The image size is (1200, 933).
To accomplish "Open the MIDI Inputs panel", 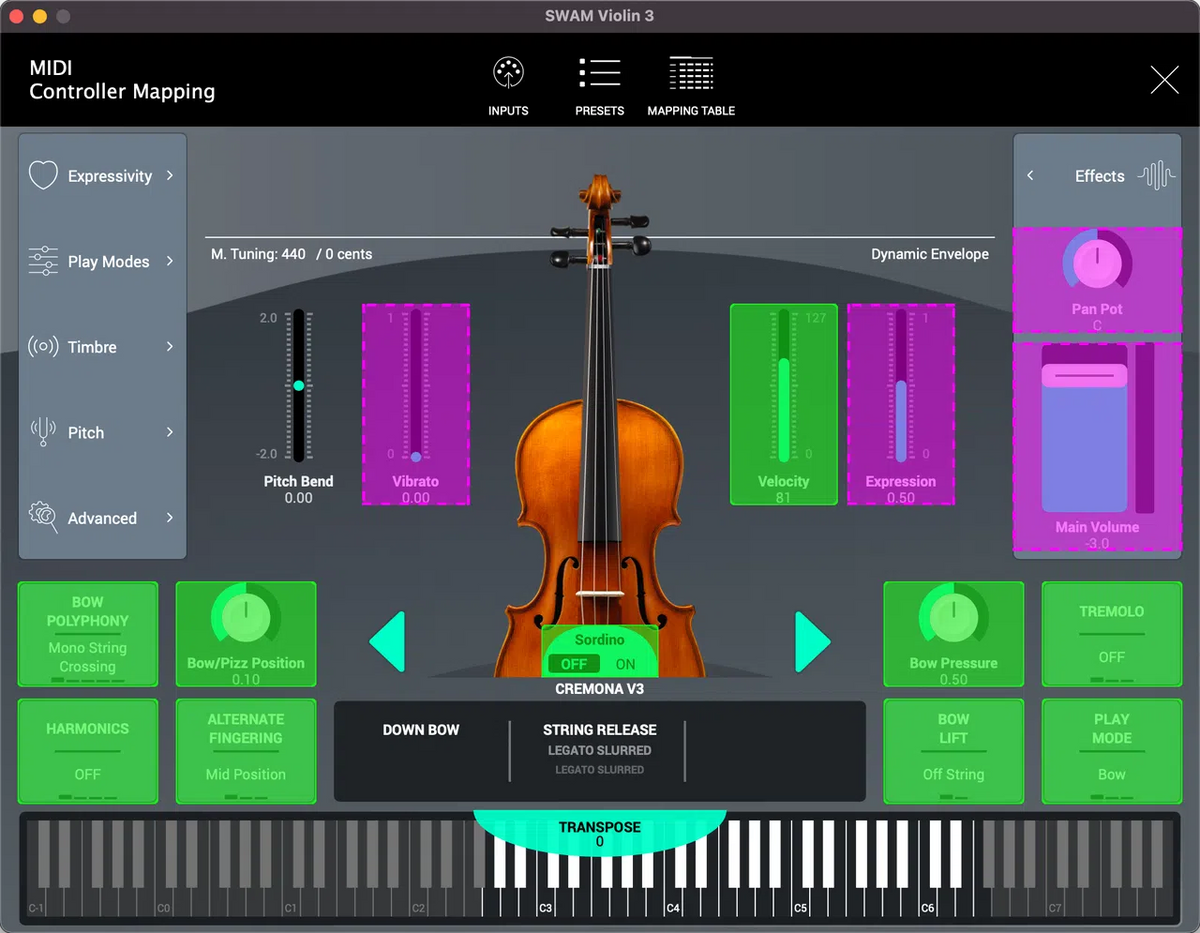I will click(x=508, y=84).
